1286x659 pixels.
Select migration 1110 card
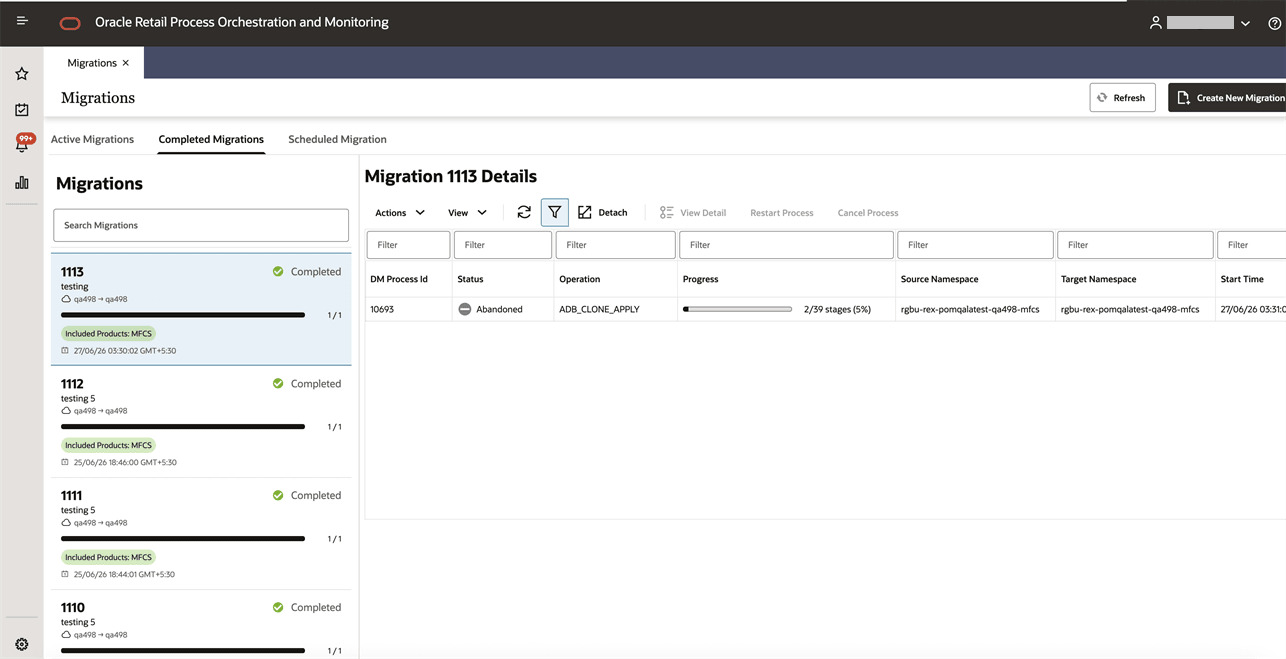(201, 624)
